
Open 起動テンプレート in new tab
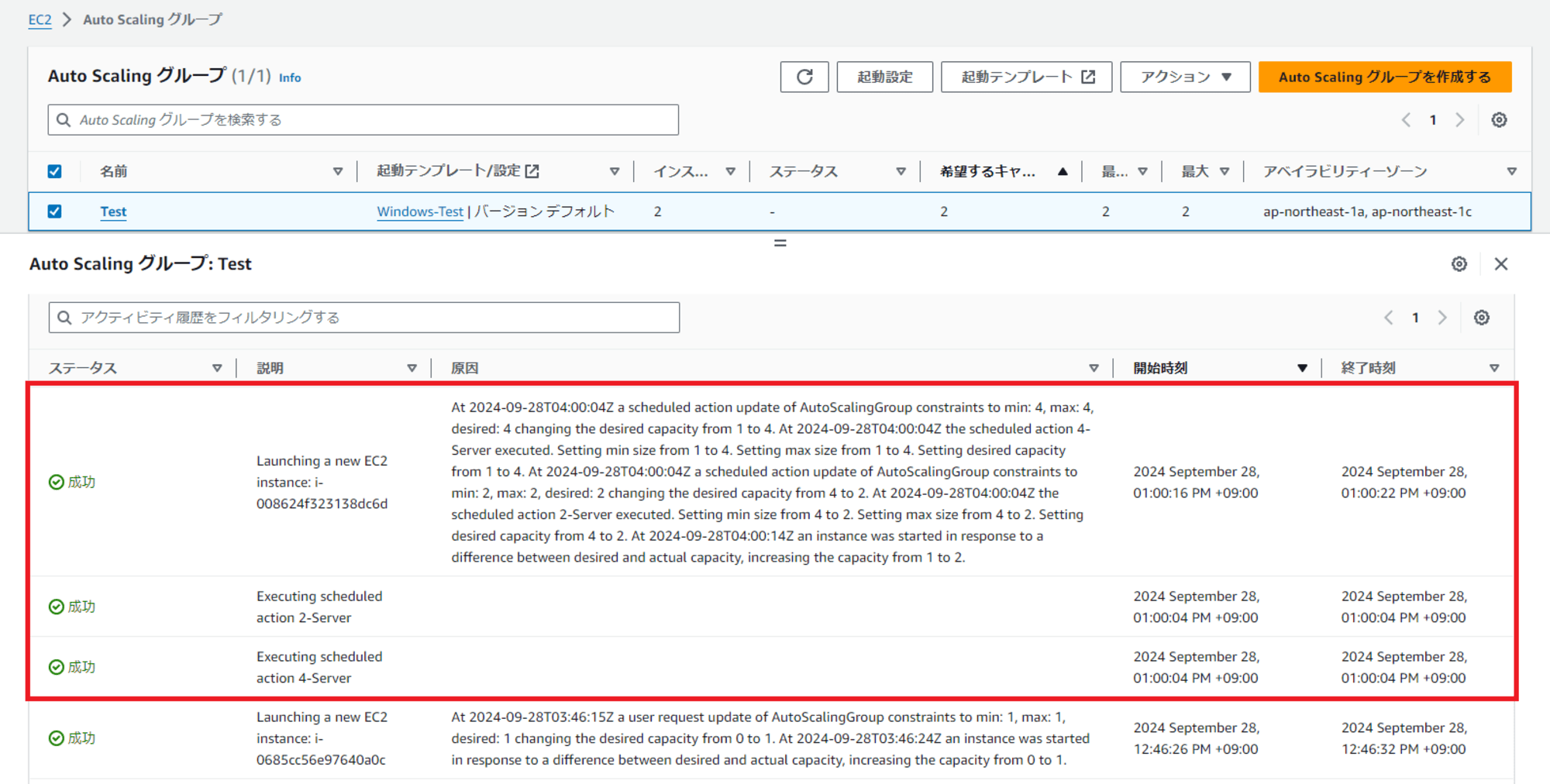(1026, 77)
